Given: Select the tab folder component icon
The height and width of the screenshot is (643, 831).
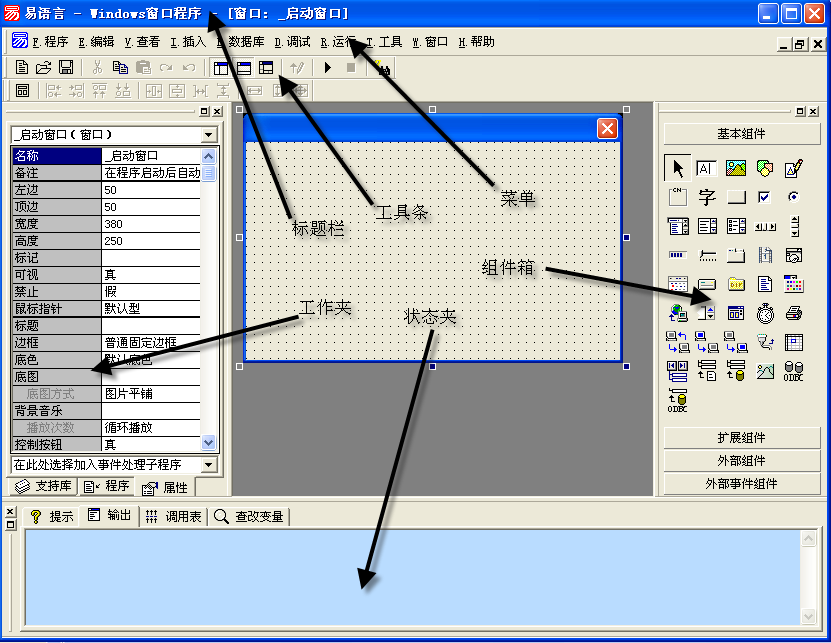Looking at the screenshot, I should pyautogui.click(x=736, y=256).
